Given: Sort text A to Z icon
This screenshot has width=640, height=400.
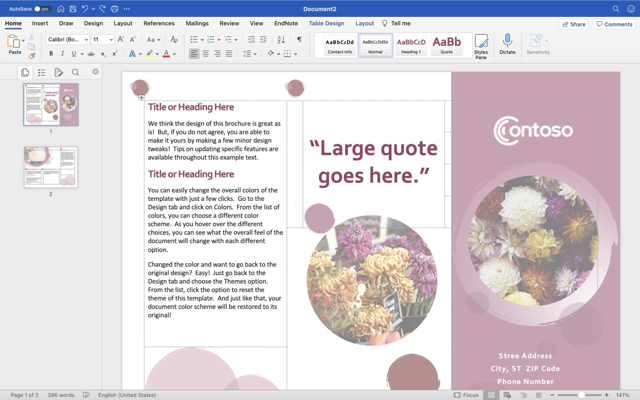Looking at the screenshot, I should 281,40.
